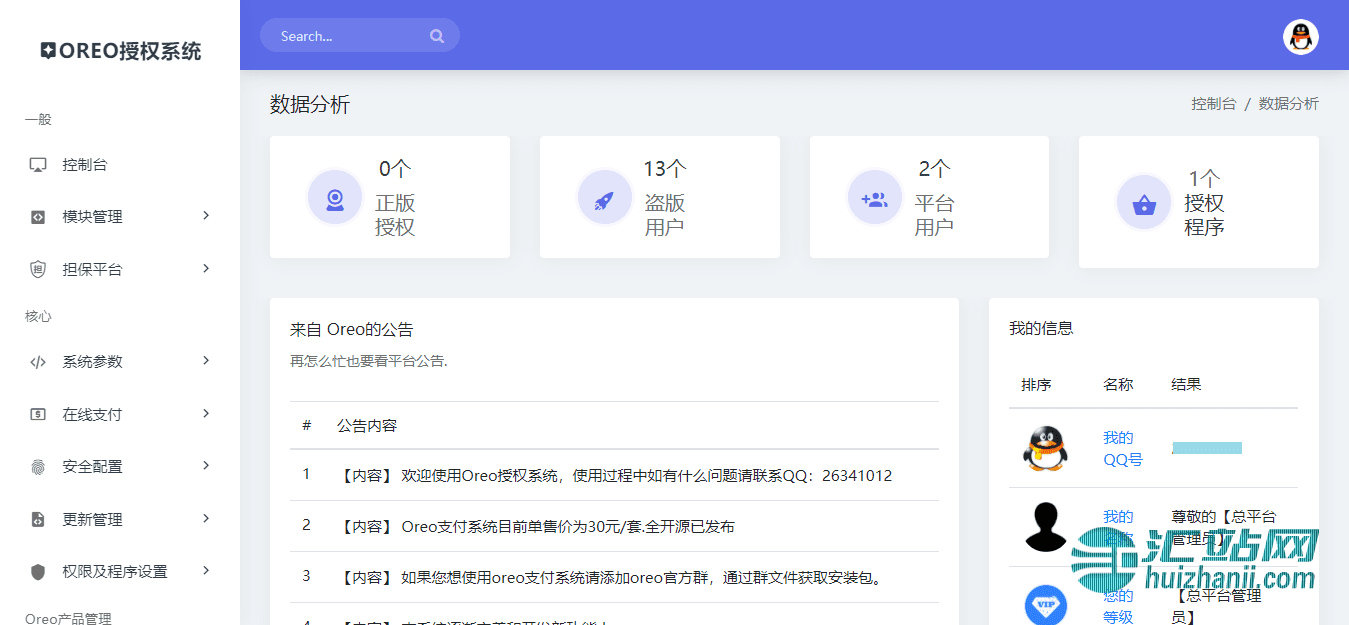
Task: Expand the 担保平台 submenu arrow
Action: click(x=206, y=268)
